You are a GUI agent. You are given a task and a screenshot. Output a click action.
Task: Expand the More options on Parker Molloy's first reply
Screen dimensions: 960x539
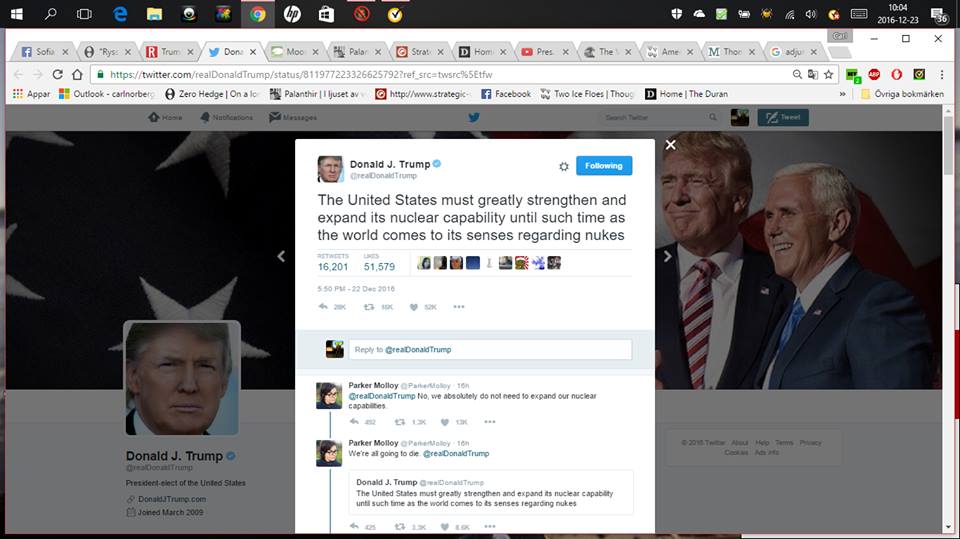[x=490, y=422]
